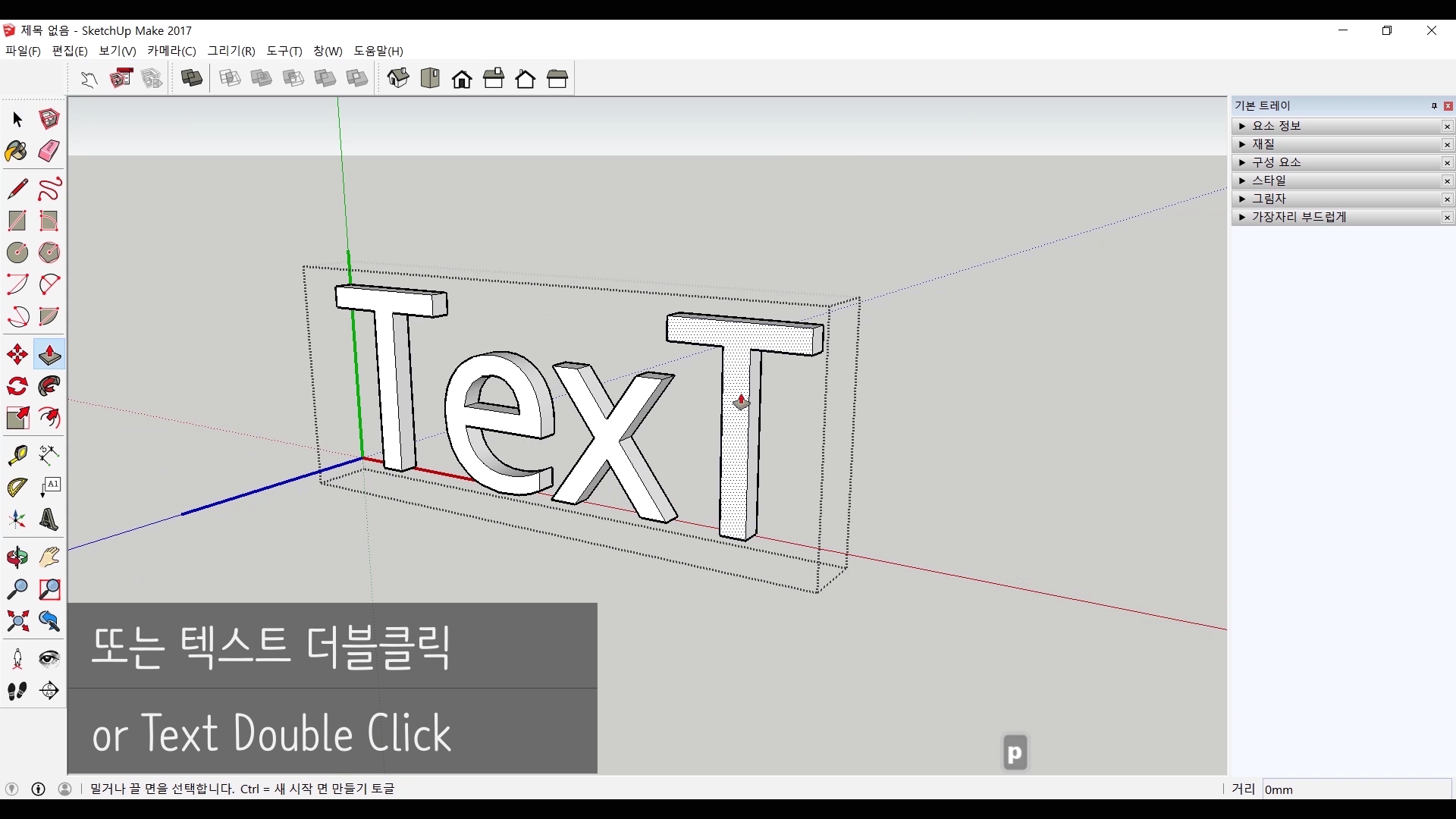
Task: Select the arrow Select tool
Action: (x=17, y=120)
